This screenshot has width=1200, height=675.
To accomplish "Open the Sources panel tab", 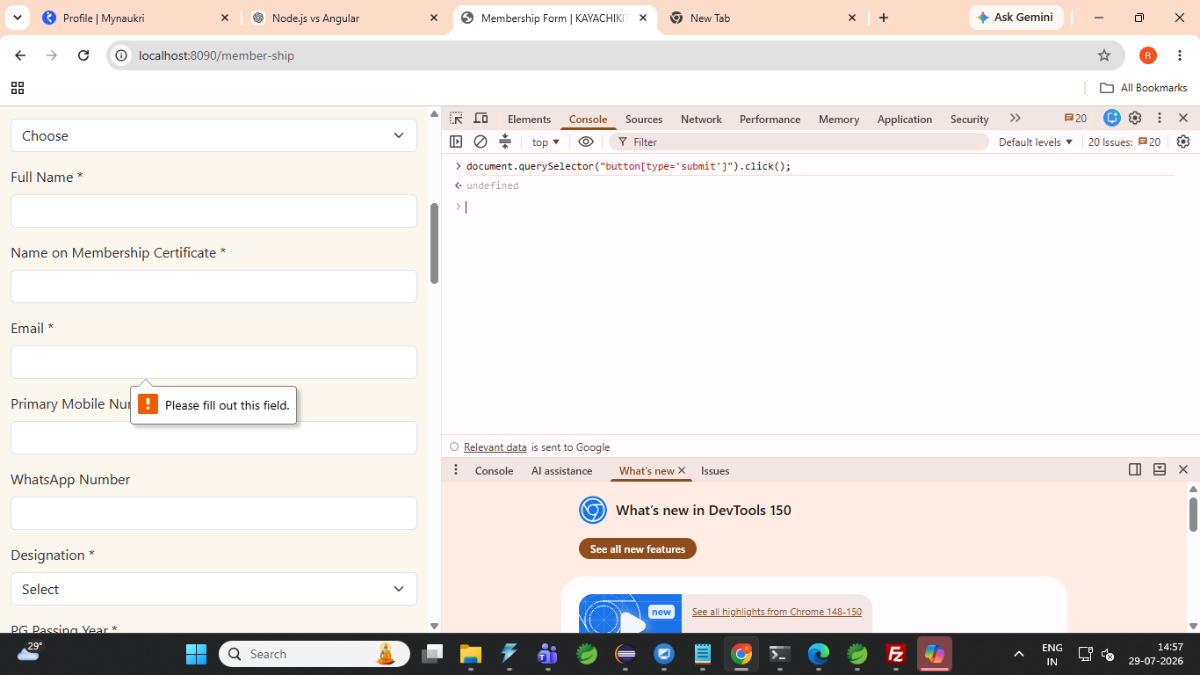I will click(x=644, y=119).
